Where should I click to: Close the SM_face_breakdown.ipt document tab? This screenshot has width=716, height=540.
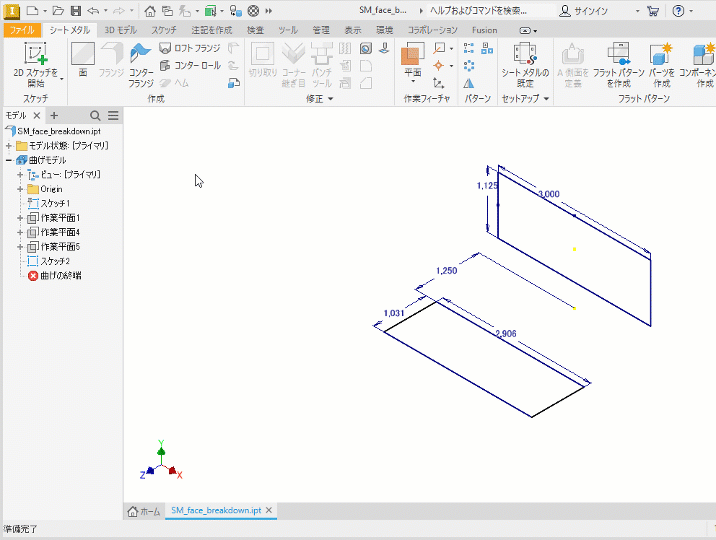point(269,510)
